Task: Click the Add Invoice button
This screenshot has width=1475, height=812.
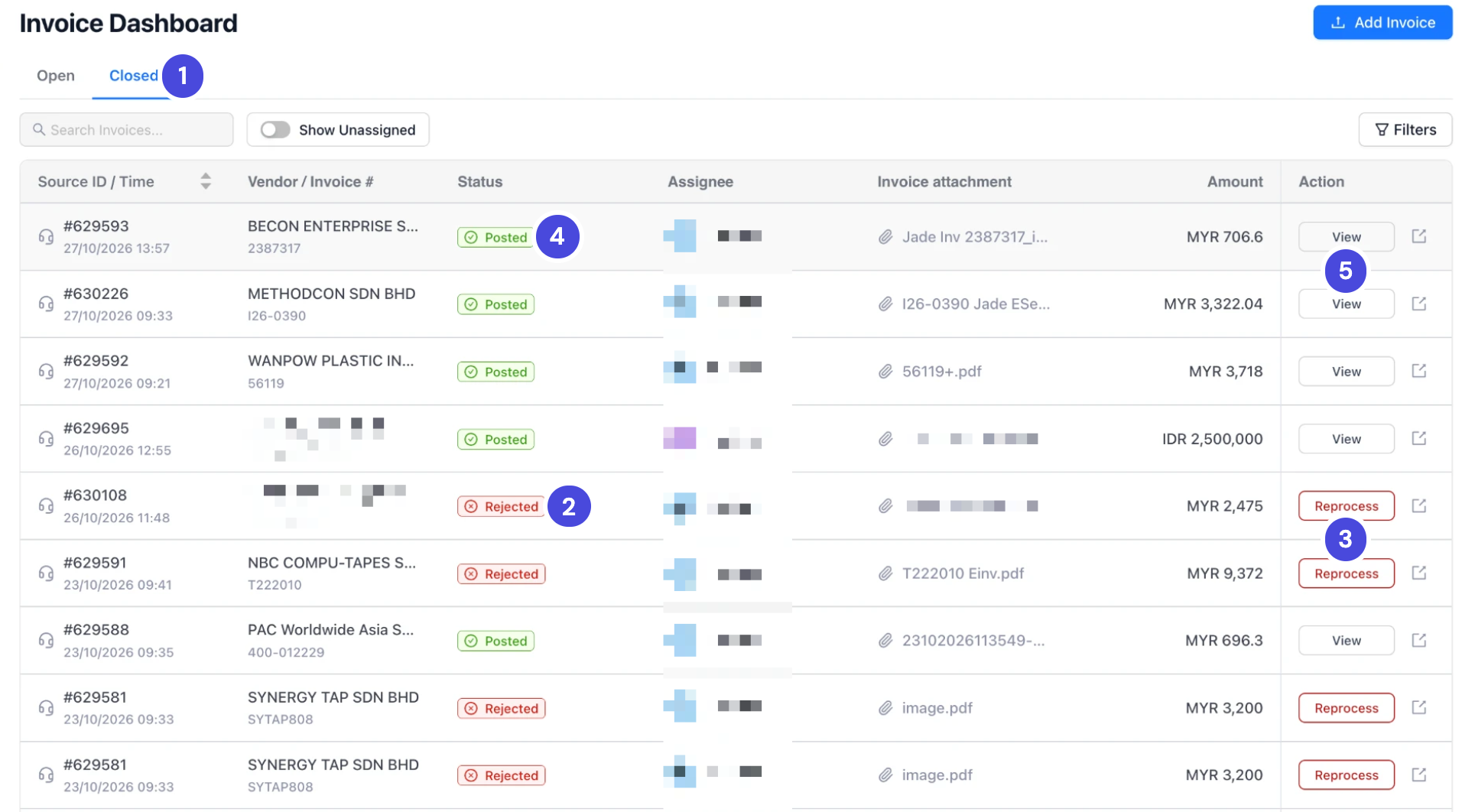Action: pyautogui.click(x=1382, y=23)
